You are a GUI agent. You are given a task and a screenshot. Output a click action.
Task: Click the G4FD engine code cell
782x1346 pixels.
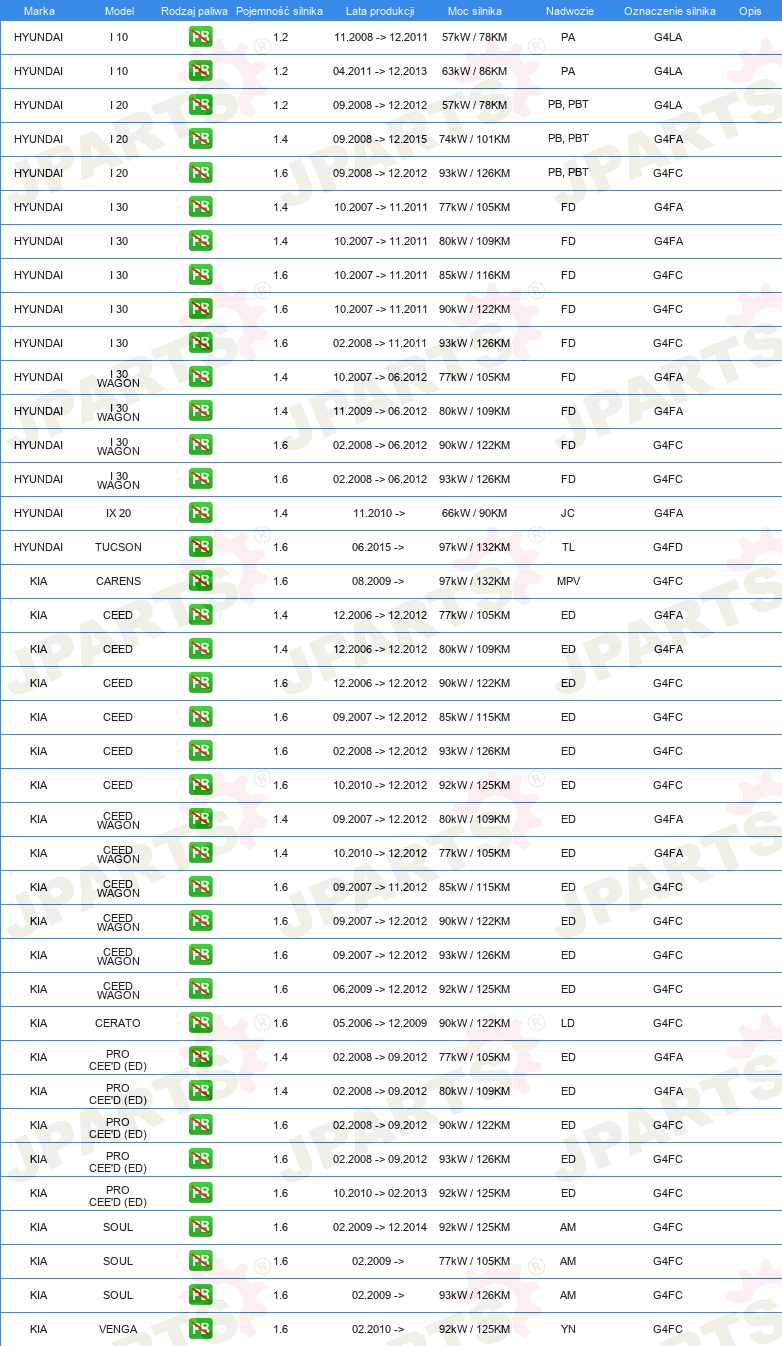pyautogui.click(x=668, y=547)
